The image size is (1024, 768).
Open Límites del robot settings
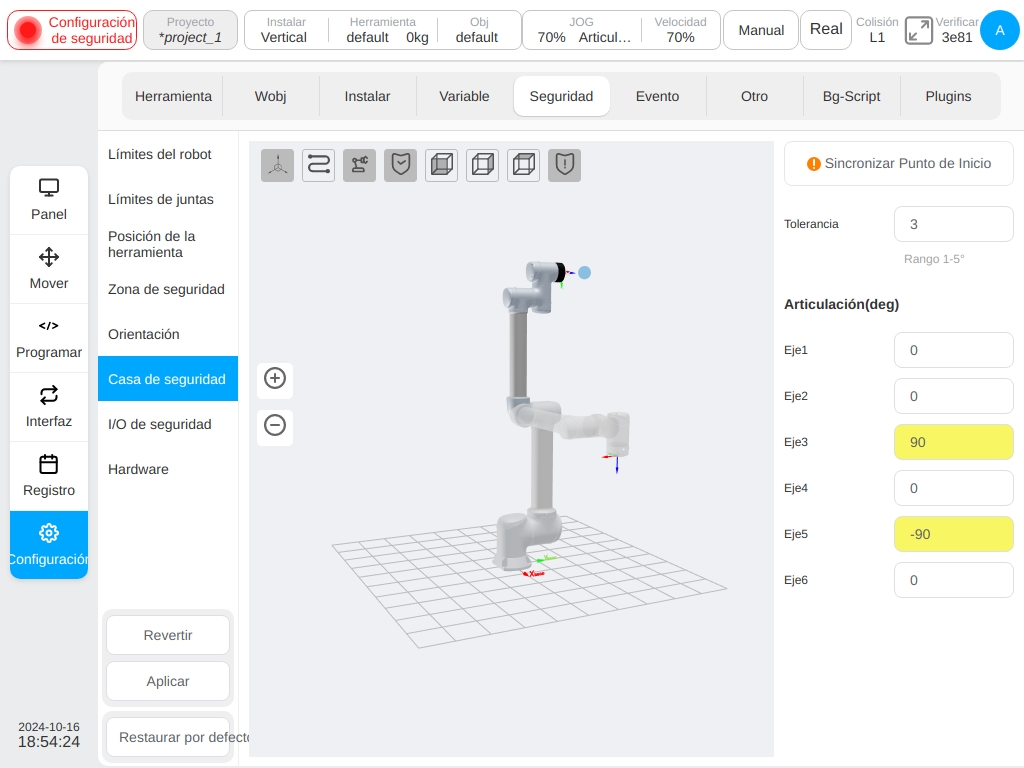point(168,154)
